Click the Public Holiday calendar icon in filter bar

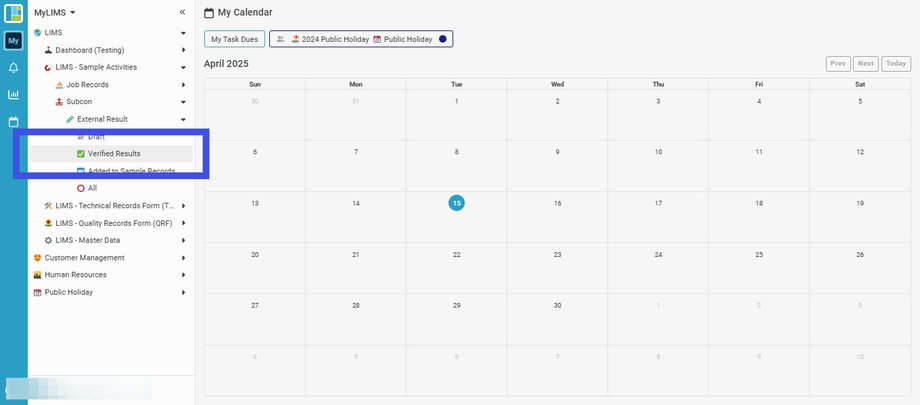point(377,39)
